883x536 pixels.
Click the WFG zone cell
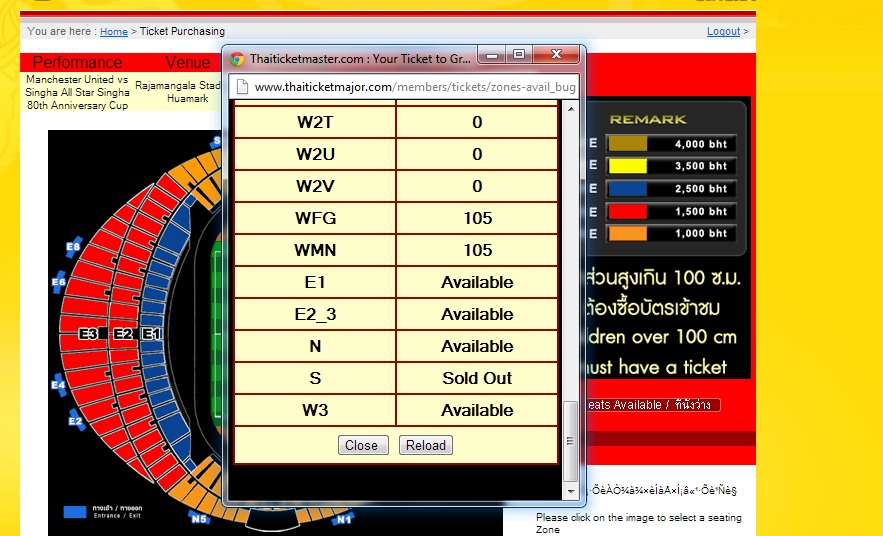(x=315, y=218)
